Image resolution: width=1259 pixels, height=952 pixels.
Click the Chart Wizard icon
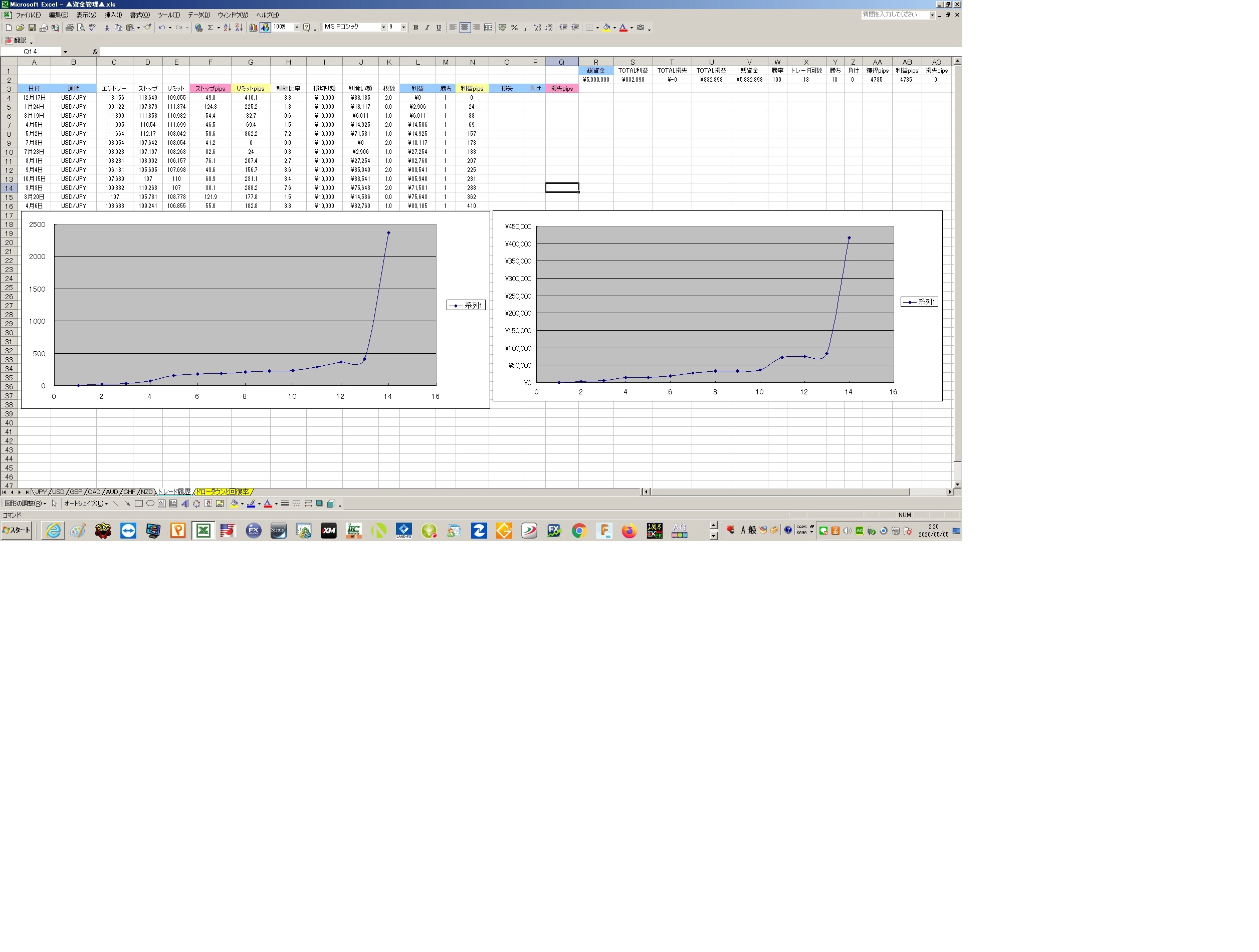coord(253,28)
